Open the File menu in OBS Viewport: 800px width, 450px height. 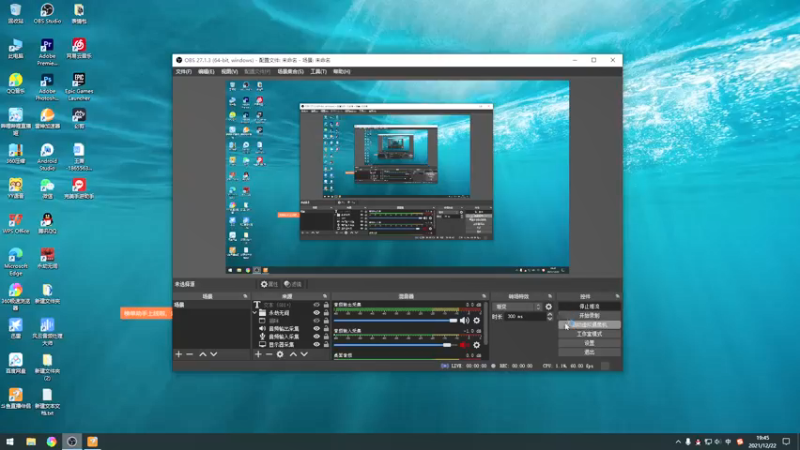click(x=183, y=72)
